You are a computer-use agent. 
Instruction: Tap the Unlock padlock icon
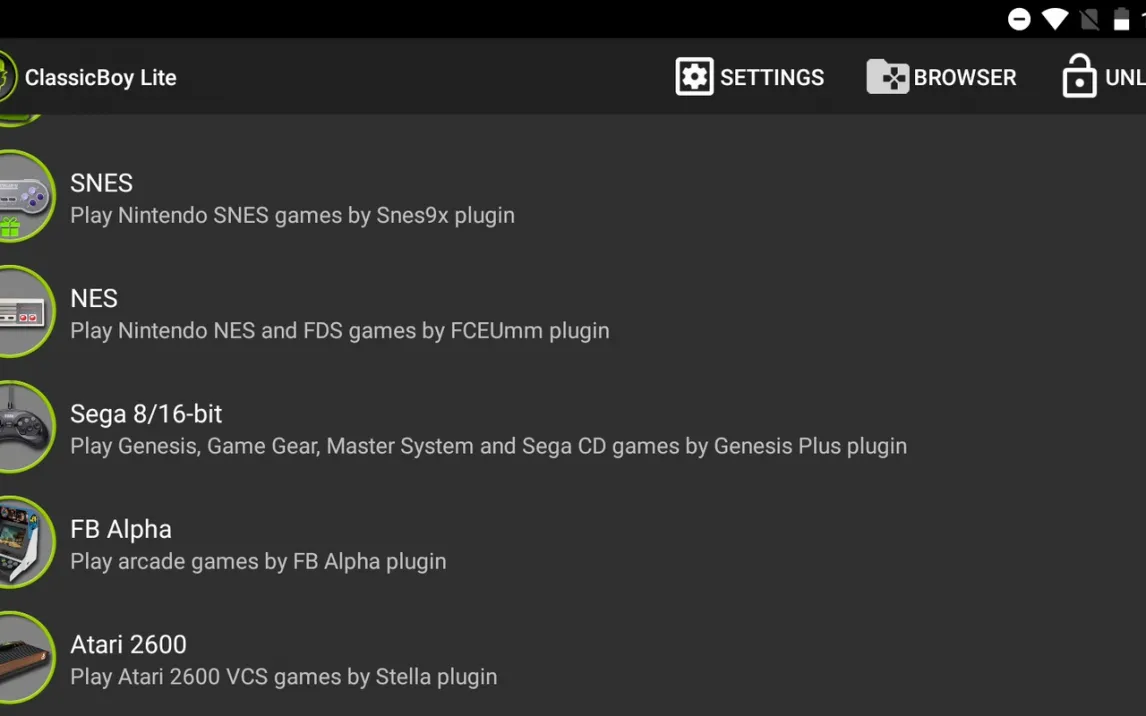point(1079,76)
